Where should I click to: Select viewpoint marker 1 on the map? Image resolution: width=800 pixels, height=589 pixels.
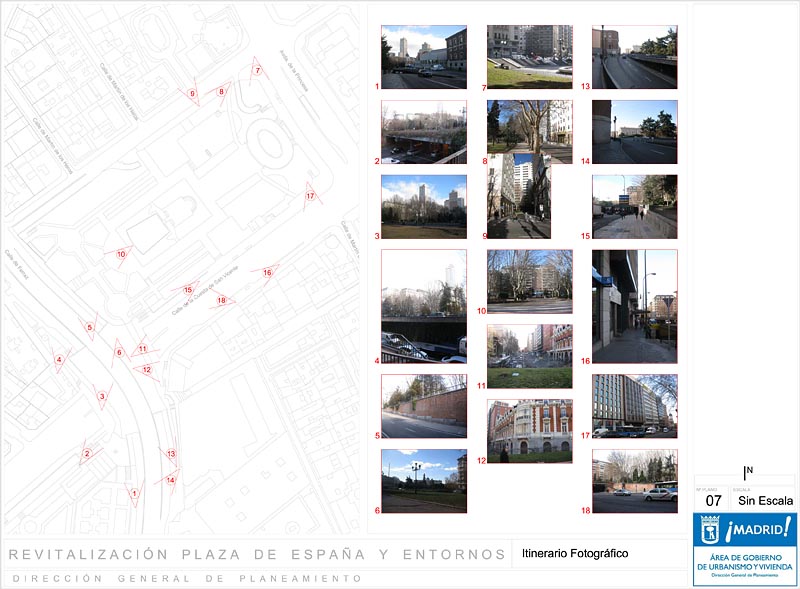[133, 492]
